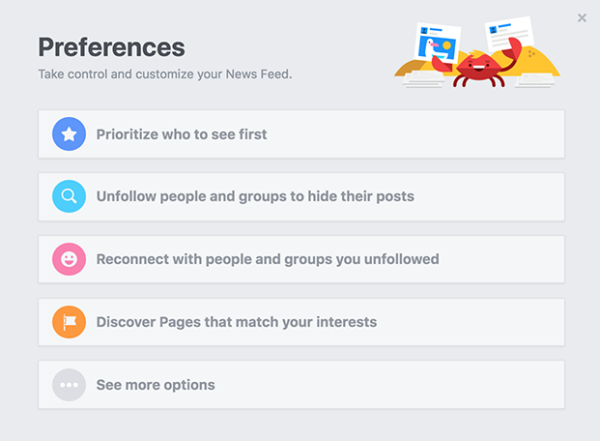
Task: Click the photo post card held by crab
Action: click(437, 43)
